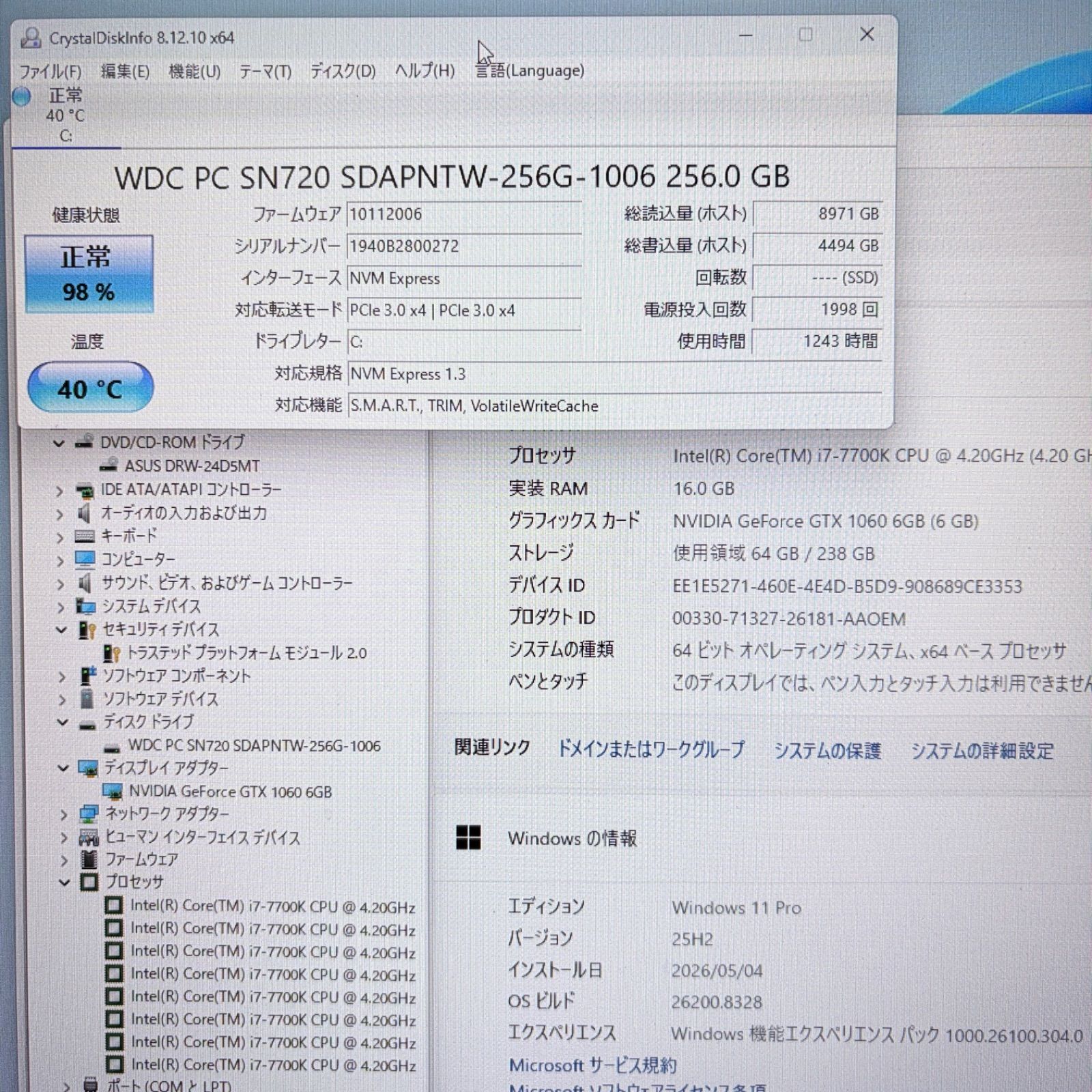This screenshot has width=1092, height=1092.
Task: Click the セキュリティ デバイス key icon
Action: (x=87, y=630)
